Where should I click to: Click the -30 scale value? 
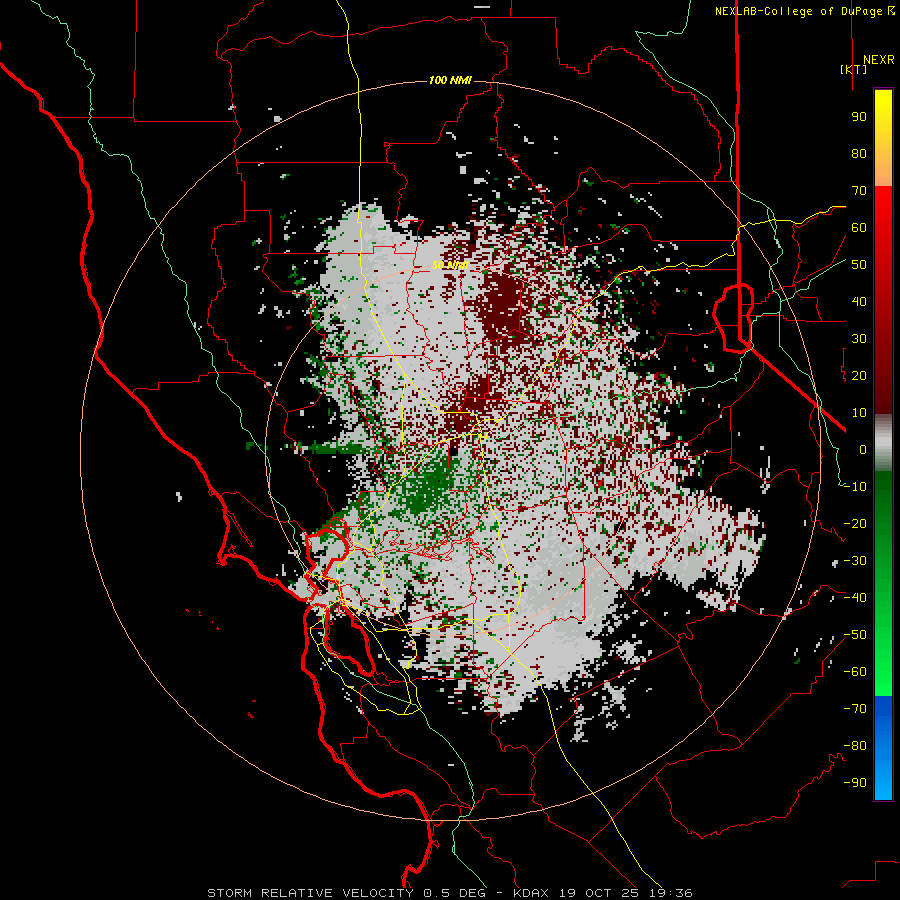(x=855, y=561)
